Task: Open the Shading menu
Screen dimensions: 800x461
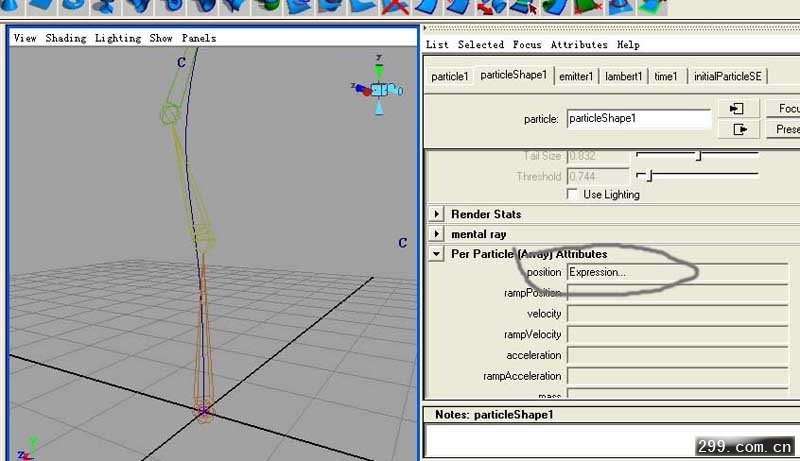Action: pos(65,38)
